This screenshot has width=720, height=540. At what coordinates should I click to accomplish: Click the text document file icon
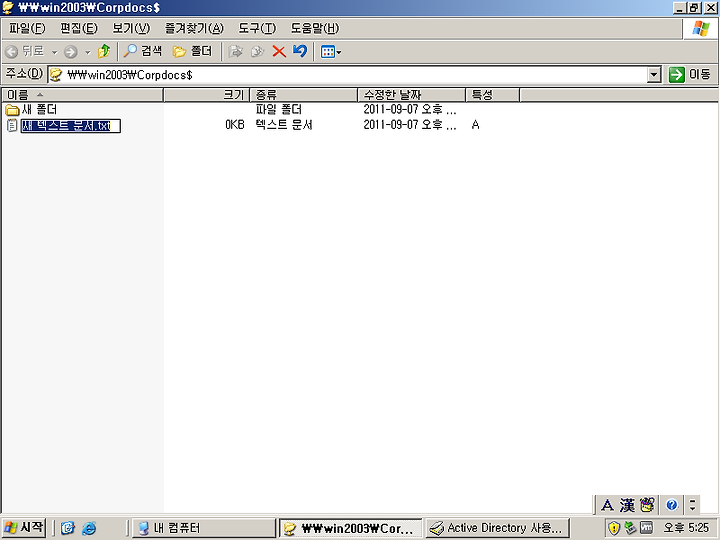12,125
